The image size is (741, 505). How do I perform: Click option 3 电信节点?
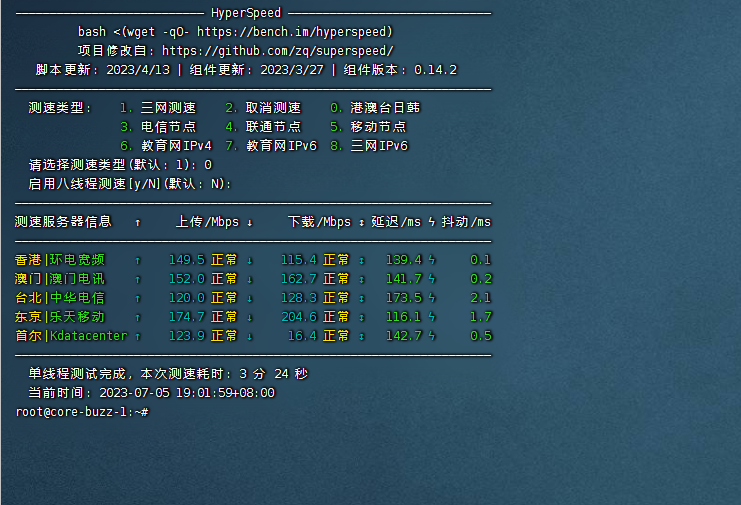158,127
